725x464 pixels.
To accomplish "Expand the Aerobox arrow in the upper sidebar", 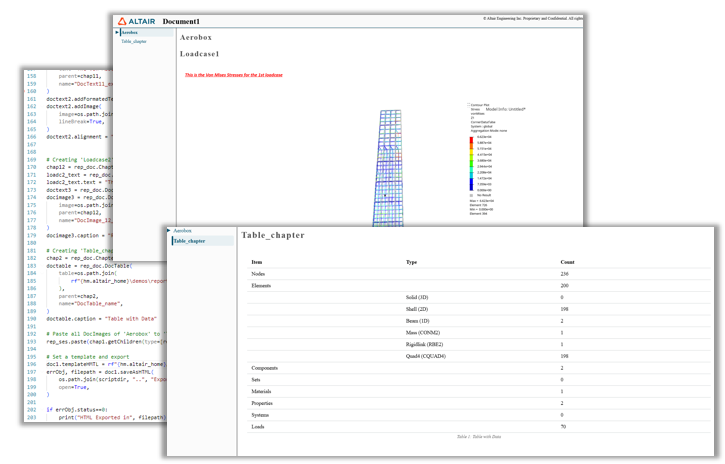I will click(117, 32).
